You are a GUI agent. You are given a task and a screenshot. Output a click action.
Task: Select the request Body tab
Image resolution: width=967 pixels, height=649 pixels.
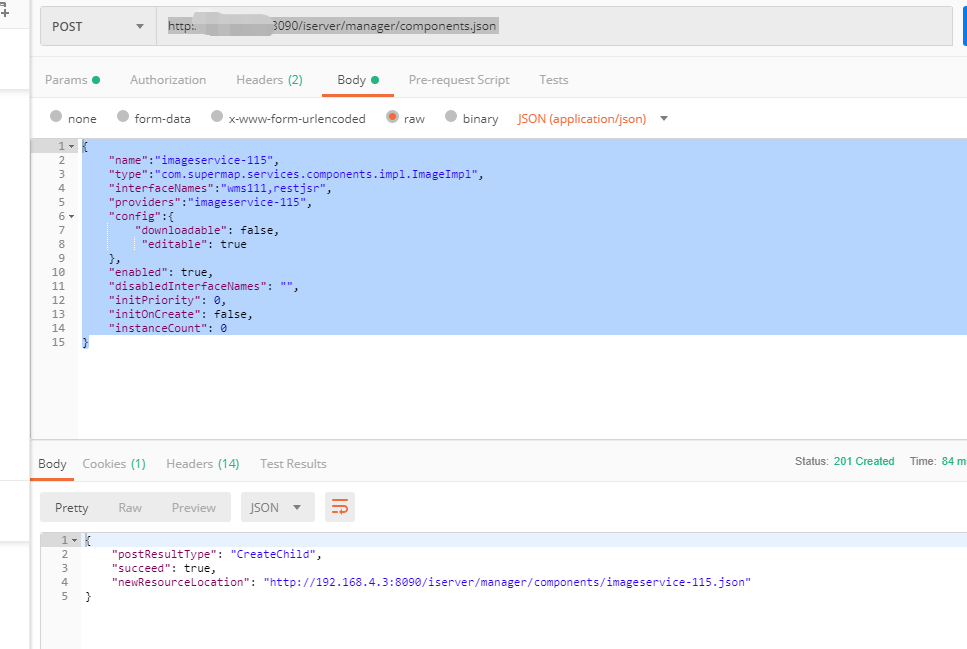(358, 80)
